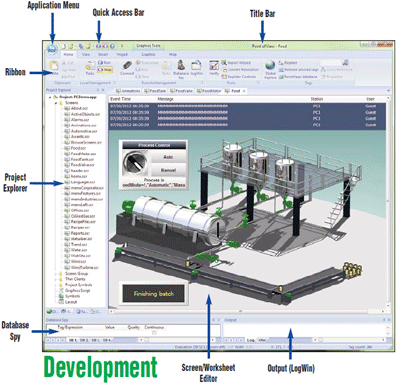Open the Database Spy ribbon icon
This screenshot has height=385, width=400.
pyautogui.click(x=181, y=69)
